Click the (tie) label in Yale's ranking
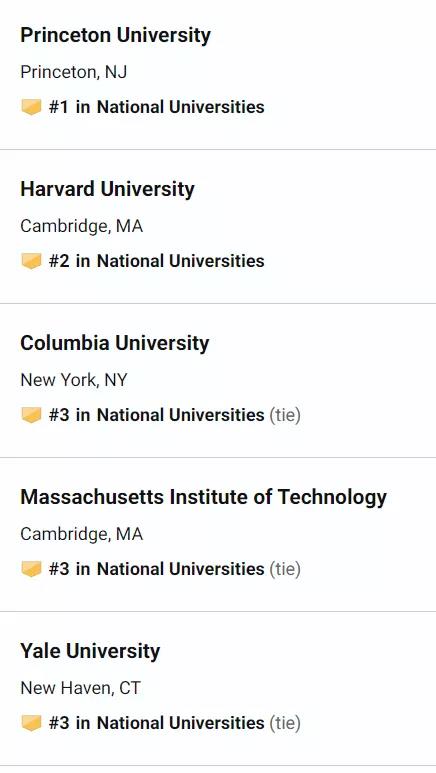 tap(285, 723)
